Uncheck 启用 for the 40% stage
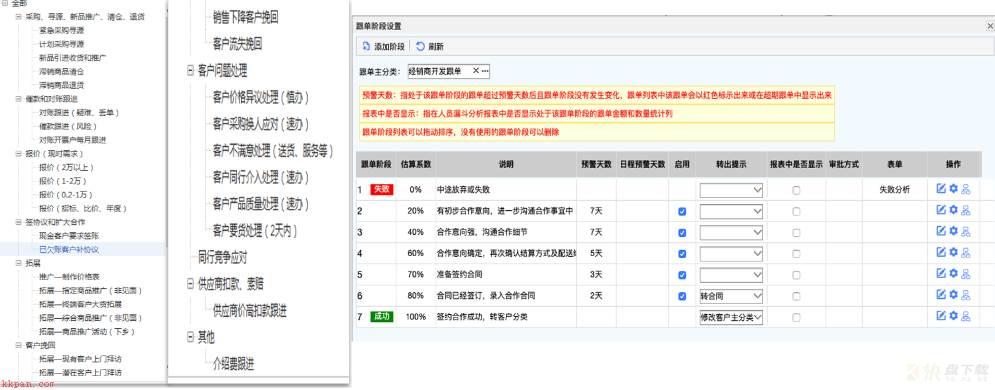This screenshot has width=995, height=390. 682,233
